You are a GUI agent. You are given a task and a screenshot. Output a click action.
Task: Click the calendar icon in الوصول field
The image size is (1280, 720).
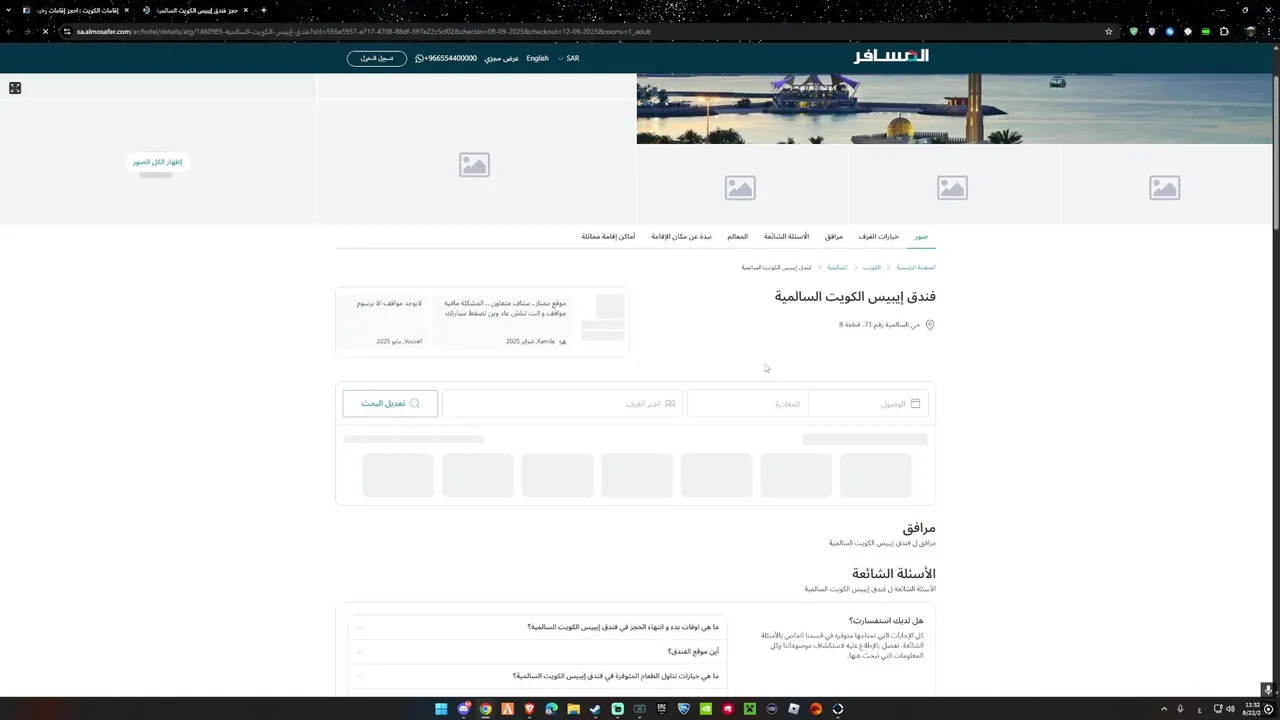coord(915,403)
